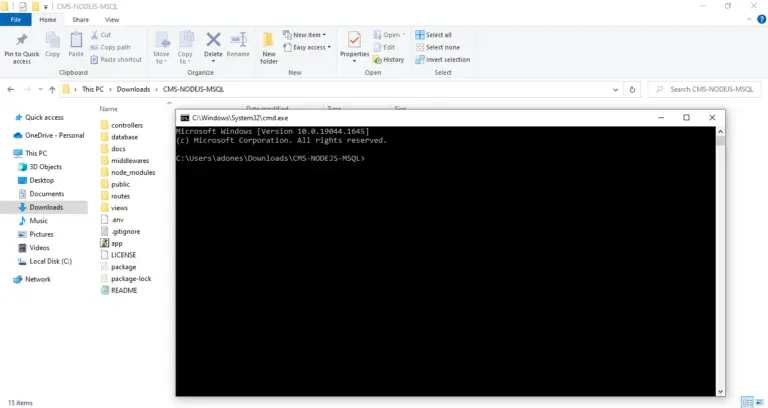This screenshot has width=768, height=408.
Task: Click the Open button in ribbon
Action: 389,35
